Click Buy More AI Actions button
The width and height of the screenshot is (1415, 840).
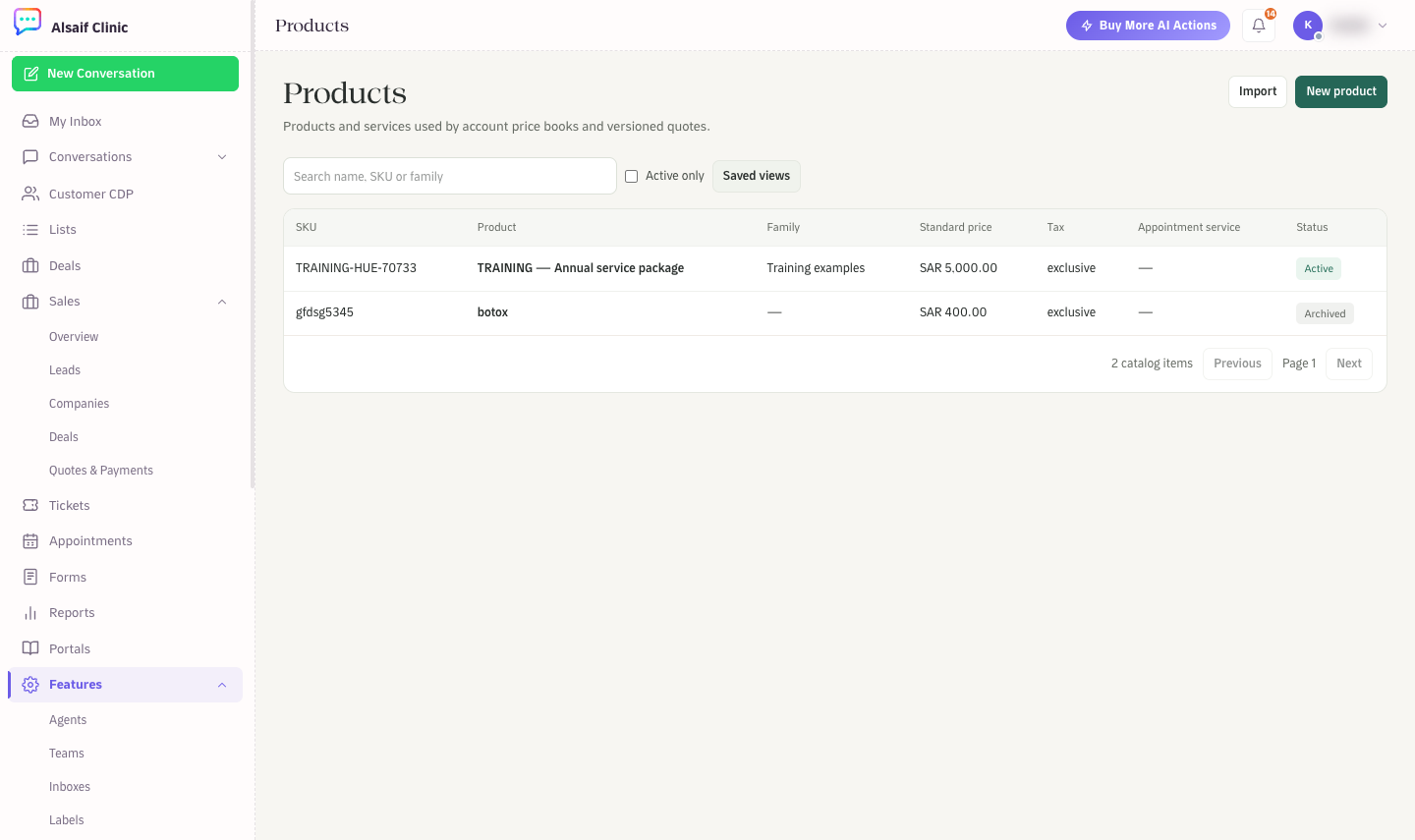point(1148,26)
